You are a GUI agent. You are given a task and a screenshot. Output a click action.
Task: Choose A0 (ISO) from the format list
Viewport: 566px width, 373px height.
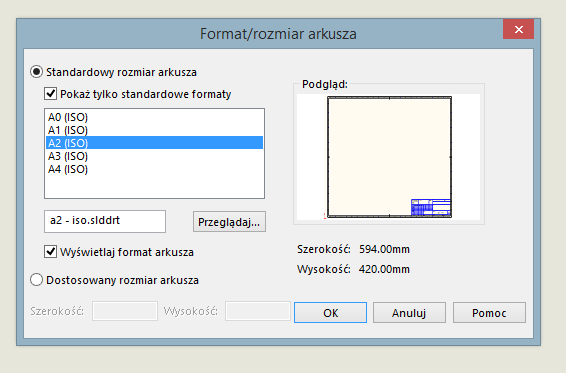(x=154, y=117)
